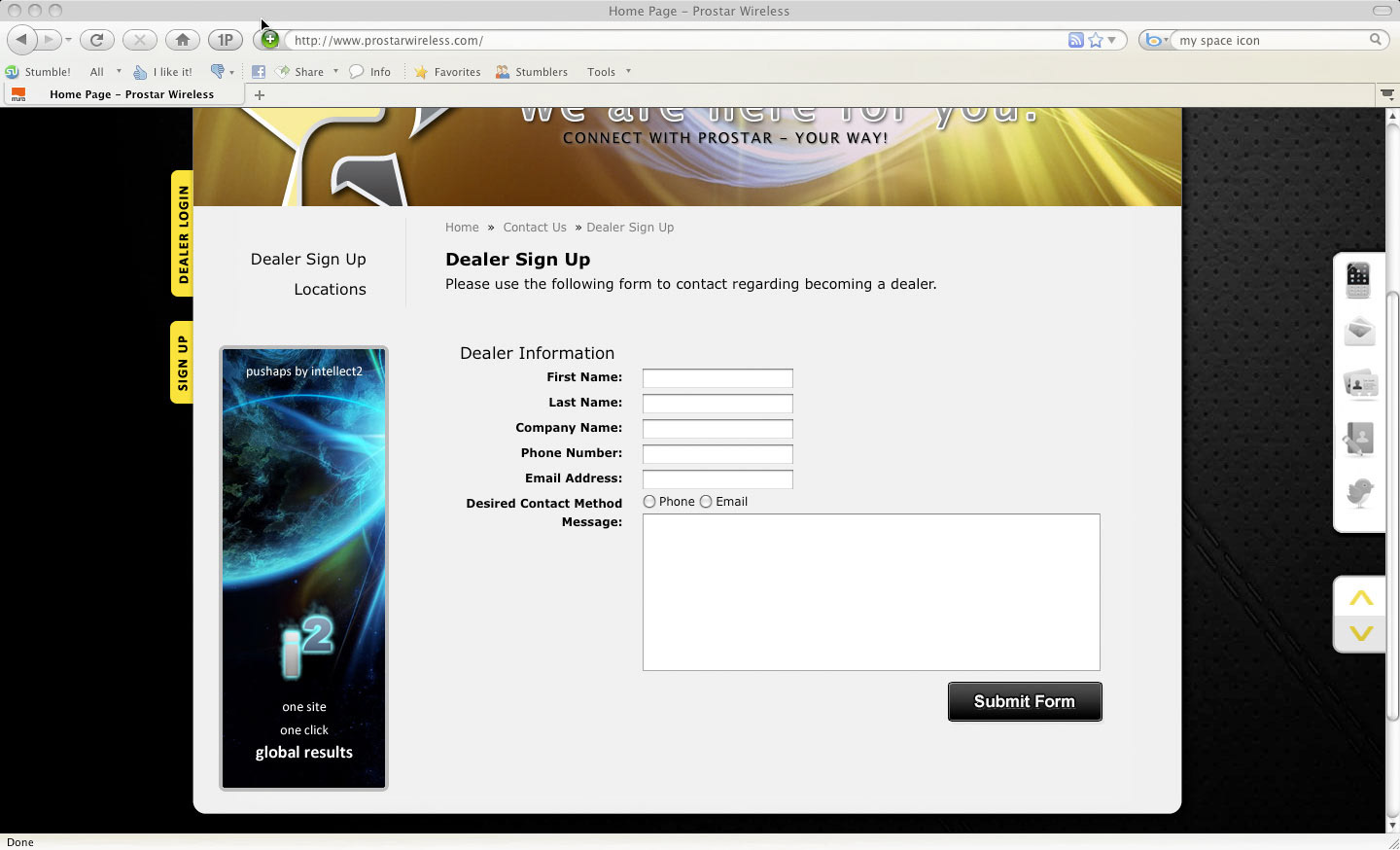Subscribe via the RSS feed icon

tap(1075, 41)
